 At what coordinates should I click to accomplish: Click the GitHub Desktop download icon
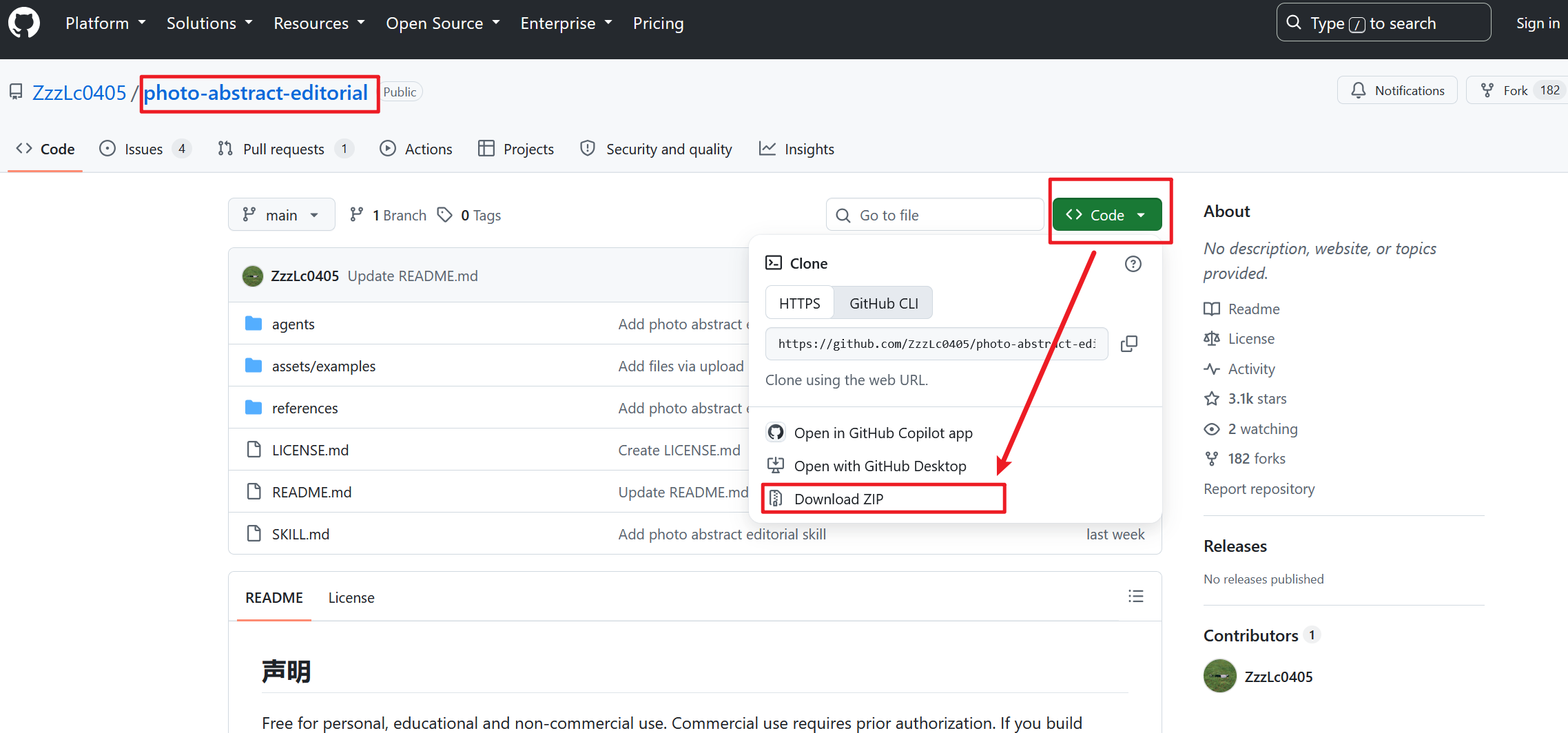click(776, 466)
